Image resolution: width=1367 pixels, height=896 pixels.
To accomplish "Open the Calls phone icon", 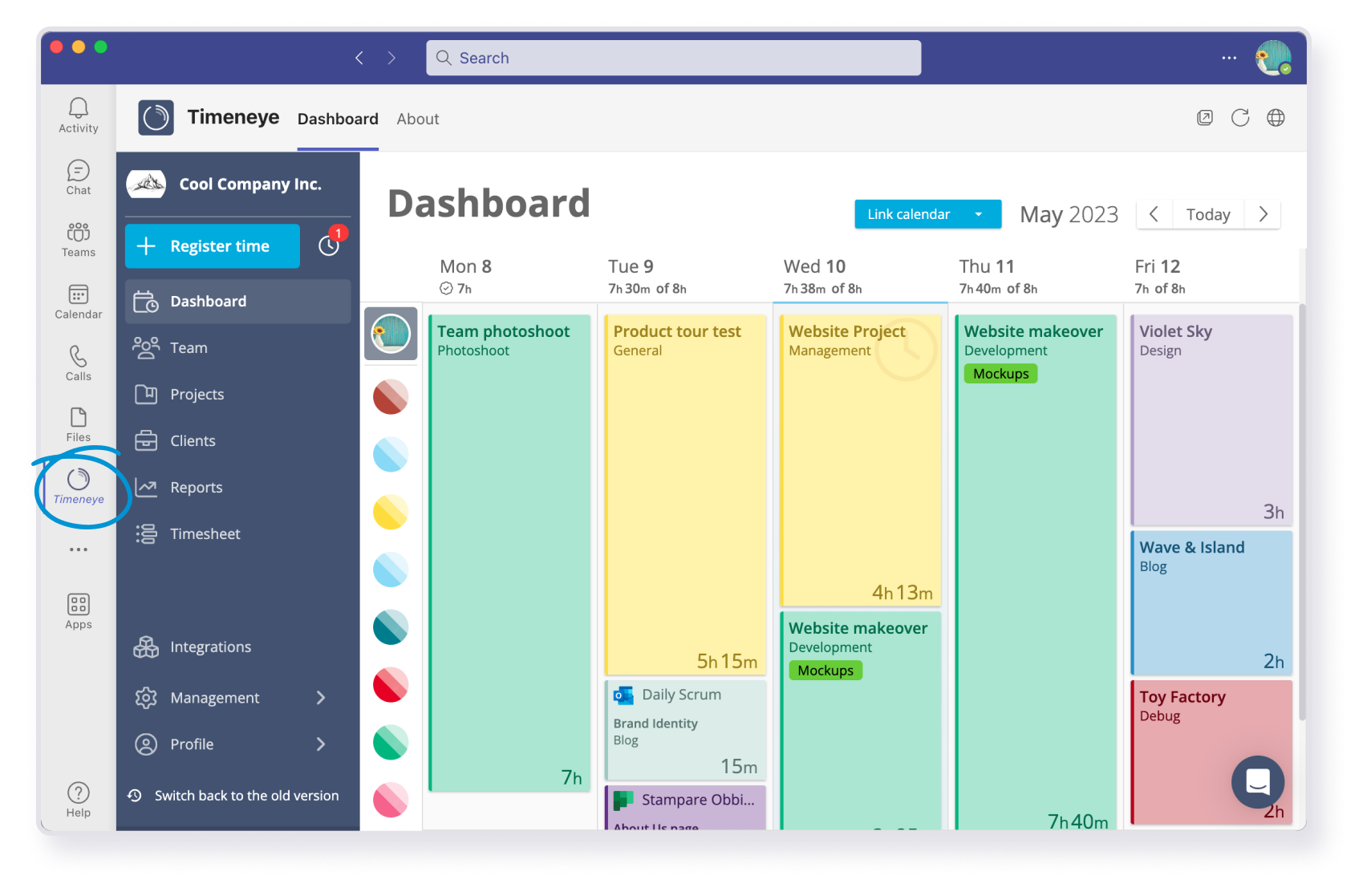I will pyautogui.click(x=79, y=363).
